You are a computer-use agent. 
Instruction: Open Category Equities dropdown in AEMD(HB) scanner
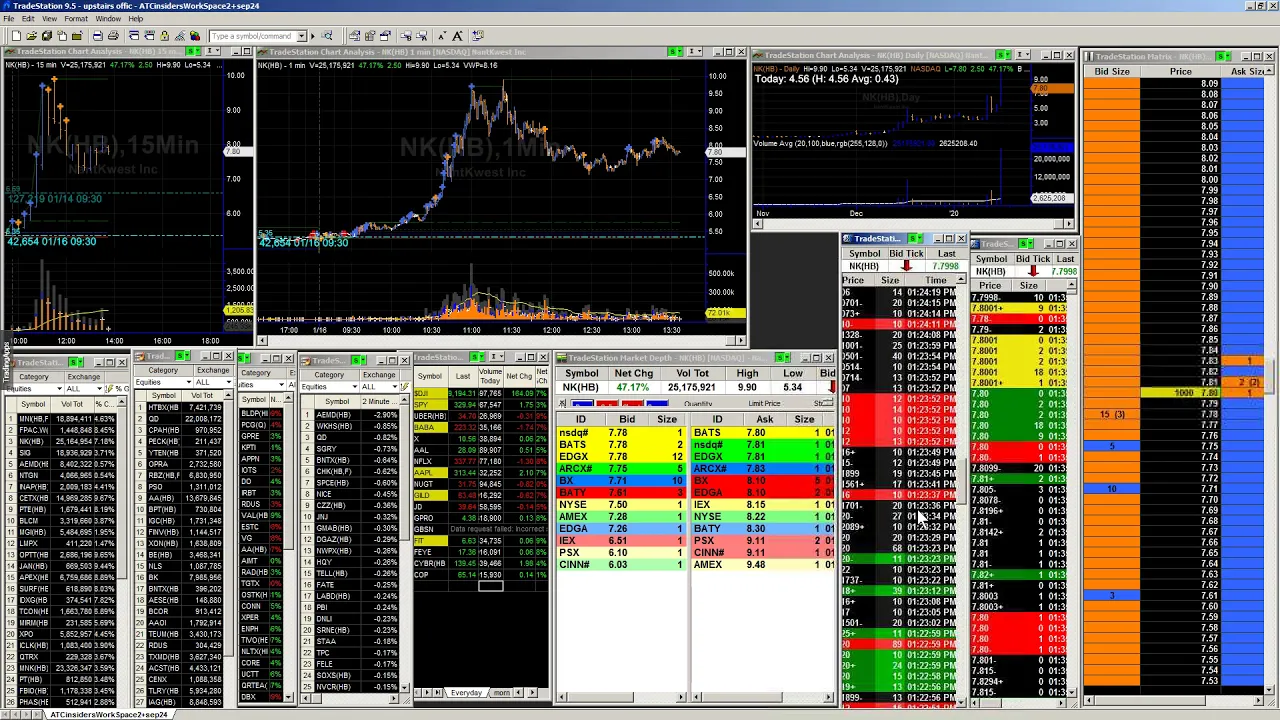coord(355,386)
